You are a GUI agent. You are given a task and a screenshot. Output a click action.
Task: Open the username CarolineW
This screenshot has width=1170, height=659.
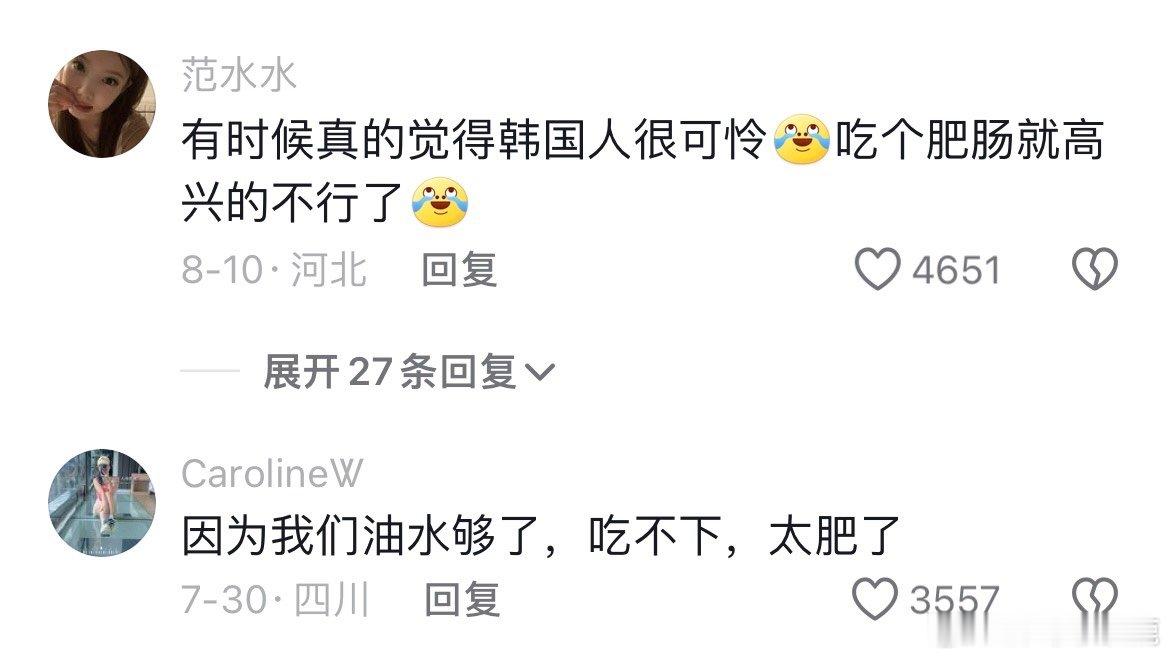pyautogui.click(x=272, y=474)
